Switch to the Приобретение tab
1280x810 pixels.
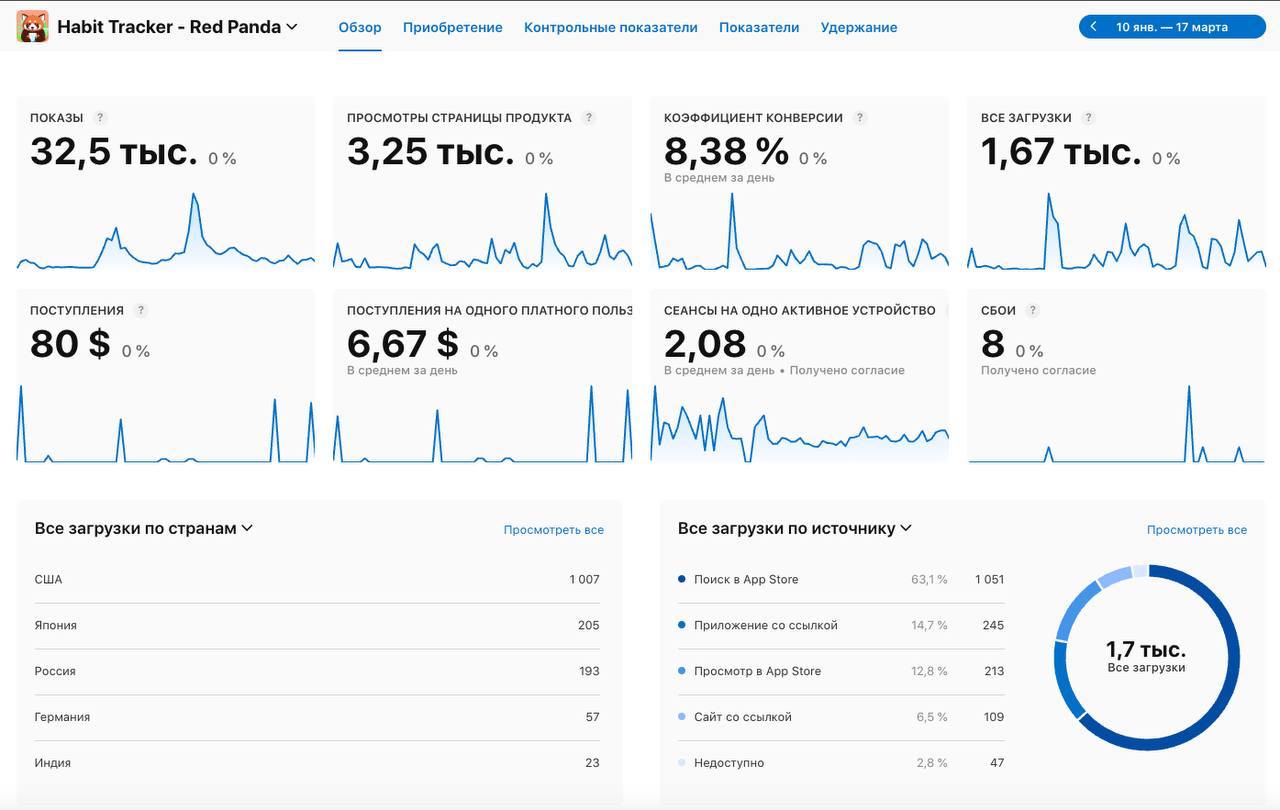click(x=452, y=27)
